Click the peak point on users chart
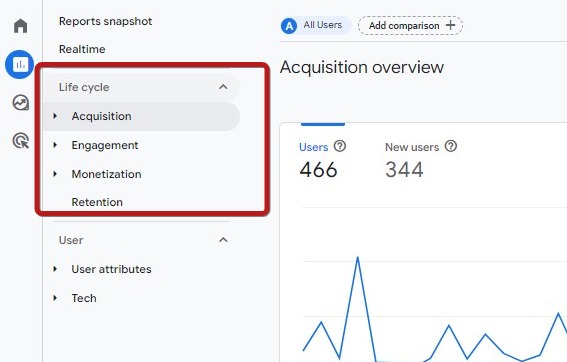 click(358, 257)
